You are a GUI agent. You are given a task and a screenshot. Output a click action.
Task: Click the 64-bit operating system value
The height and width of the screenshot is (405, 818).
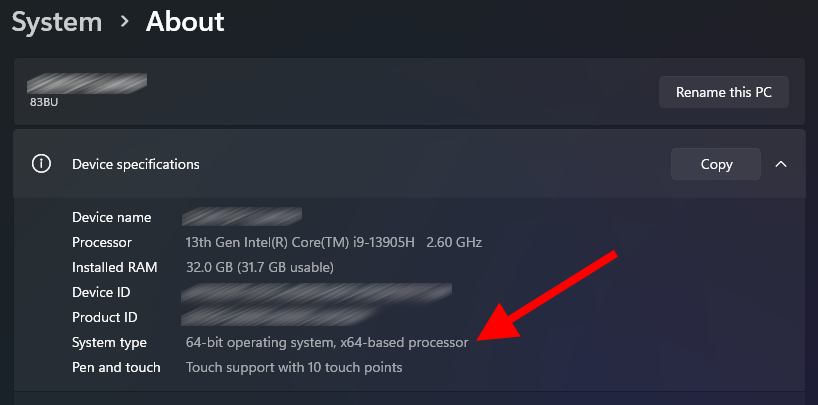click(x=327, y=342)
